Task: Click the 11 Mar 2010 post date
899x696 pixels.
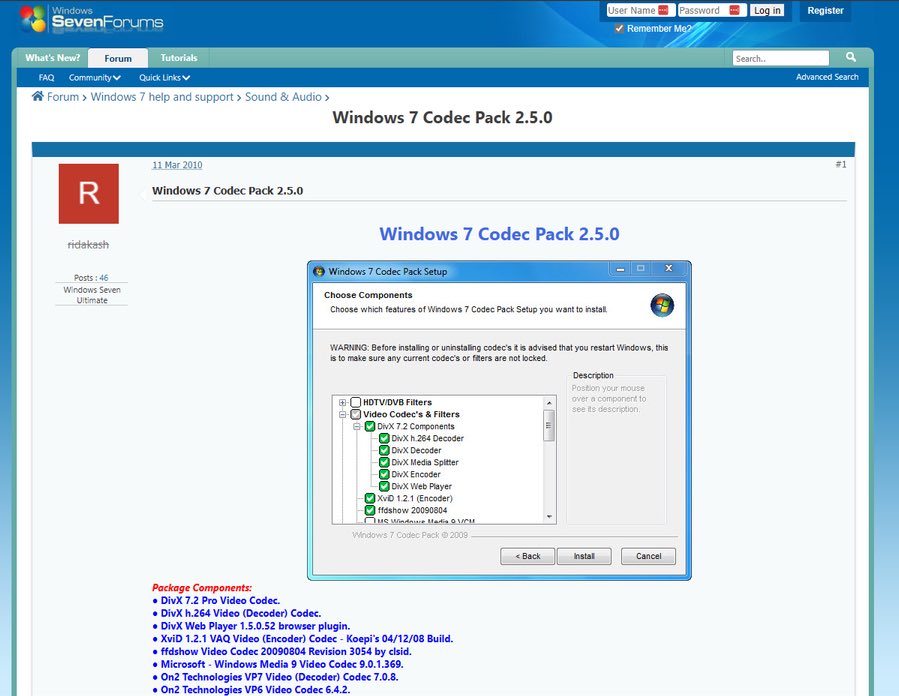Action: (x=177, y=165)
